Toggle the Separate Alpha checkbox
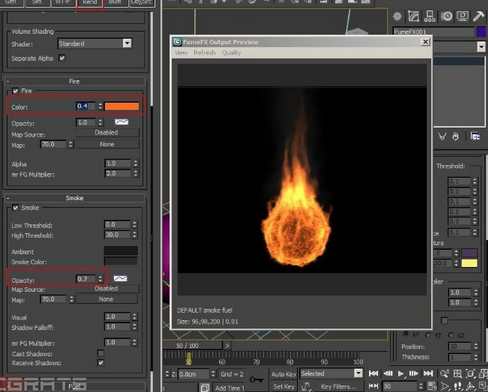The image size is (488, 392). click(62, 58)
